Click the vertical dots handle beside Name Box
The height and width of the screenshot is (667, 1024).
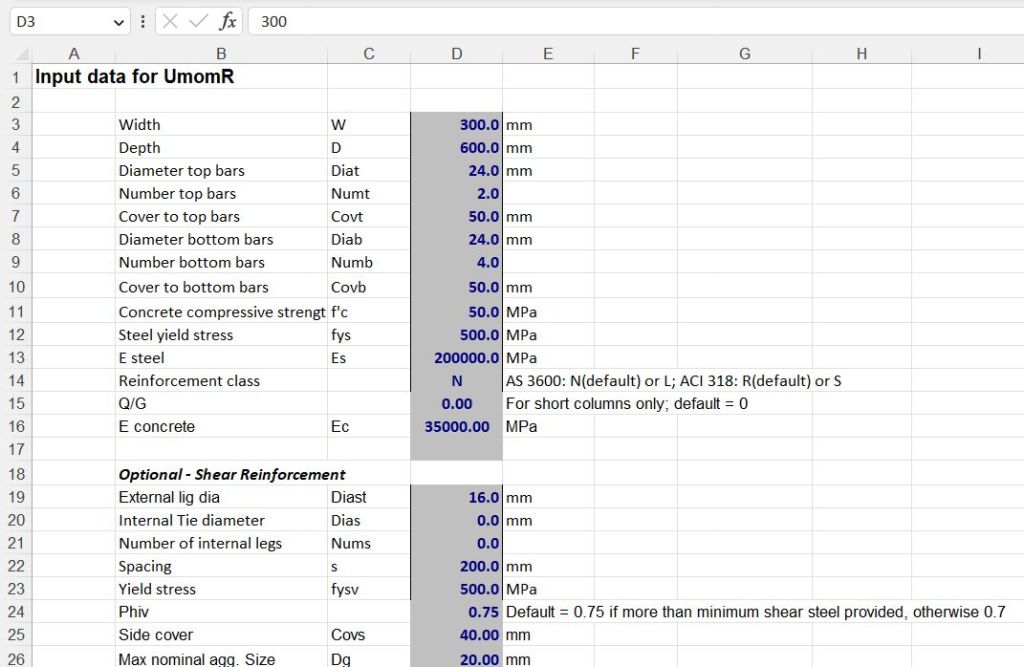click(x=143, y=21)
